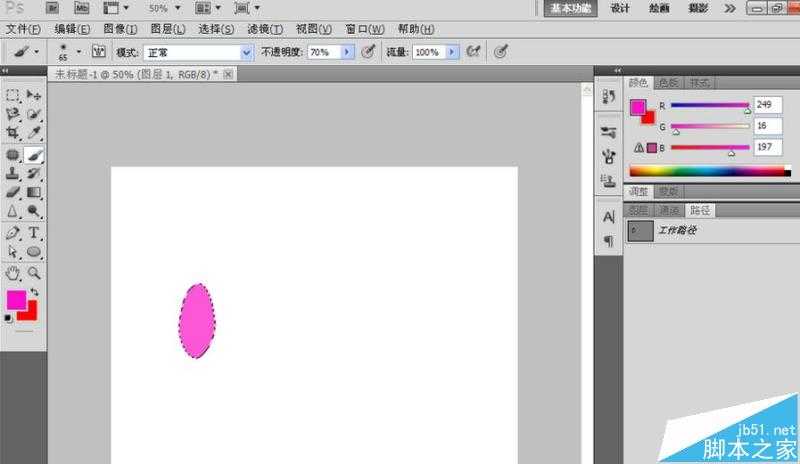
Task: Select the Crop tool
Action: pyautogui.click(x=13, y=131)
